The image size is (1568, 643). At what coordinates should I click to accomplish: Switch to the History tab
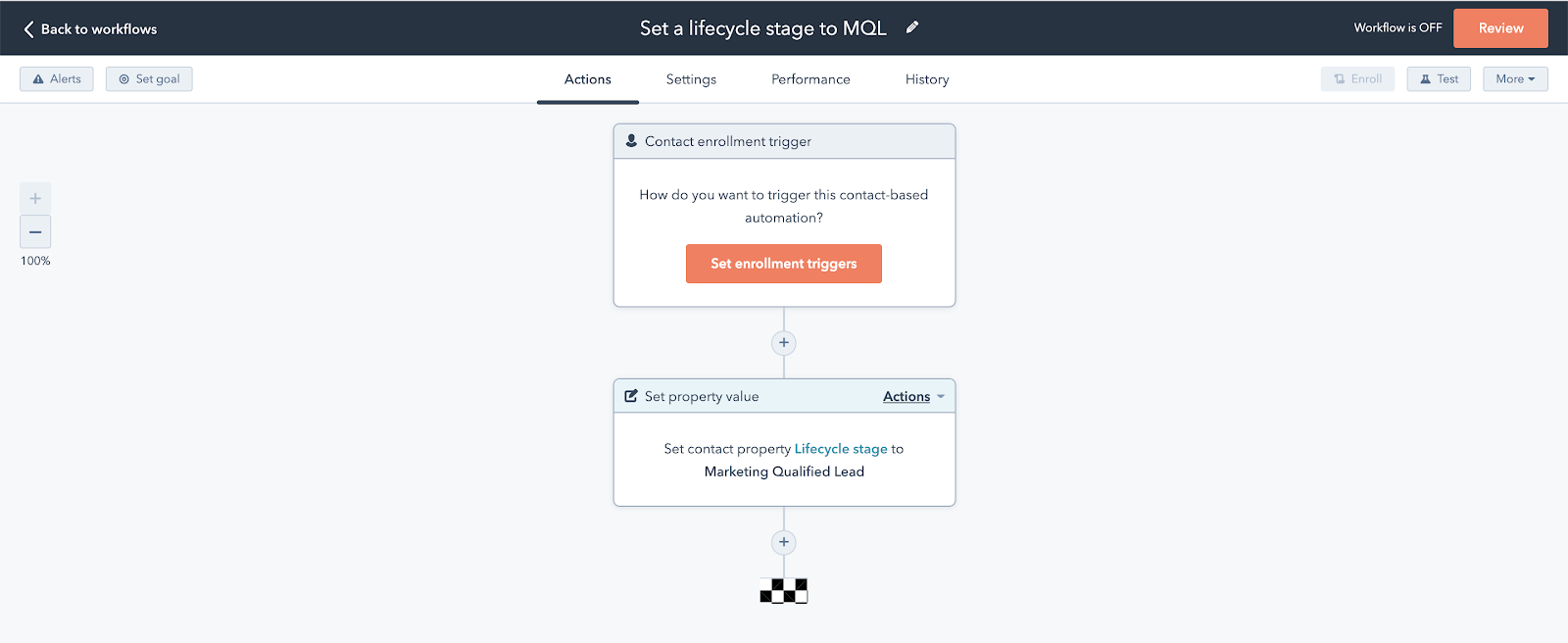pos(925,79)
